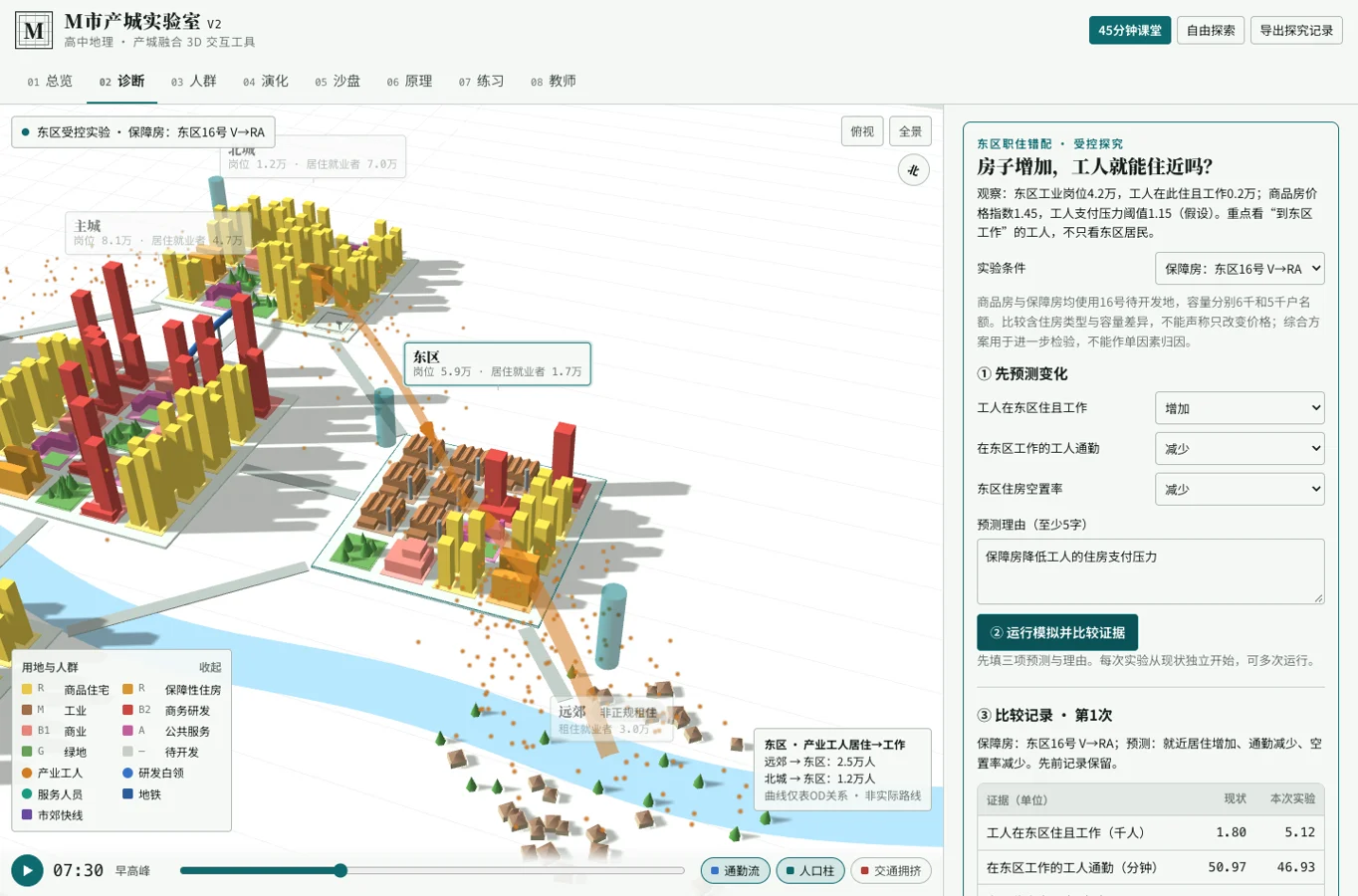
Task: Click the 07:30 time readout
Action: coord(78,871)
